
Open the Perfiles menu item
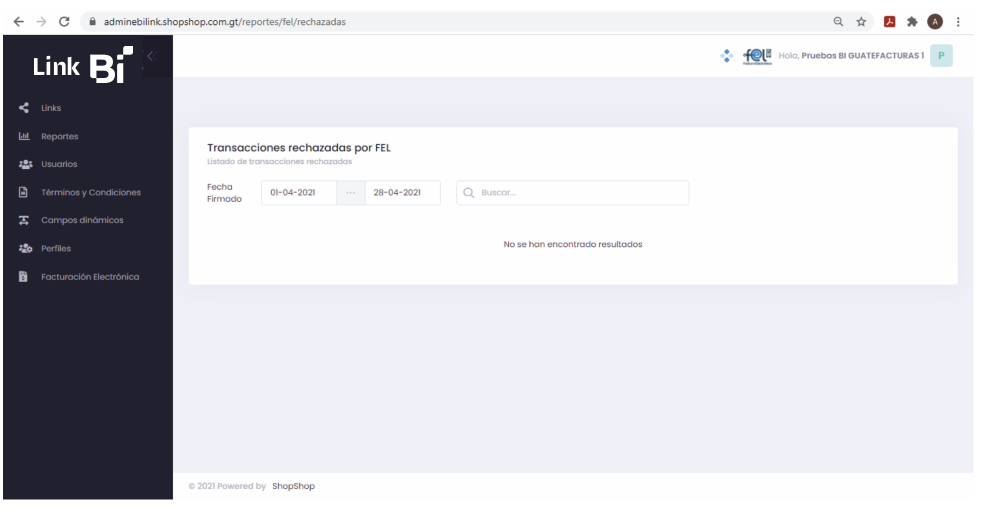pyautogui.click(x=56, y=249)
